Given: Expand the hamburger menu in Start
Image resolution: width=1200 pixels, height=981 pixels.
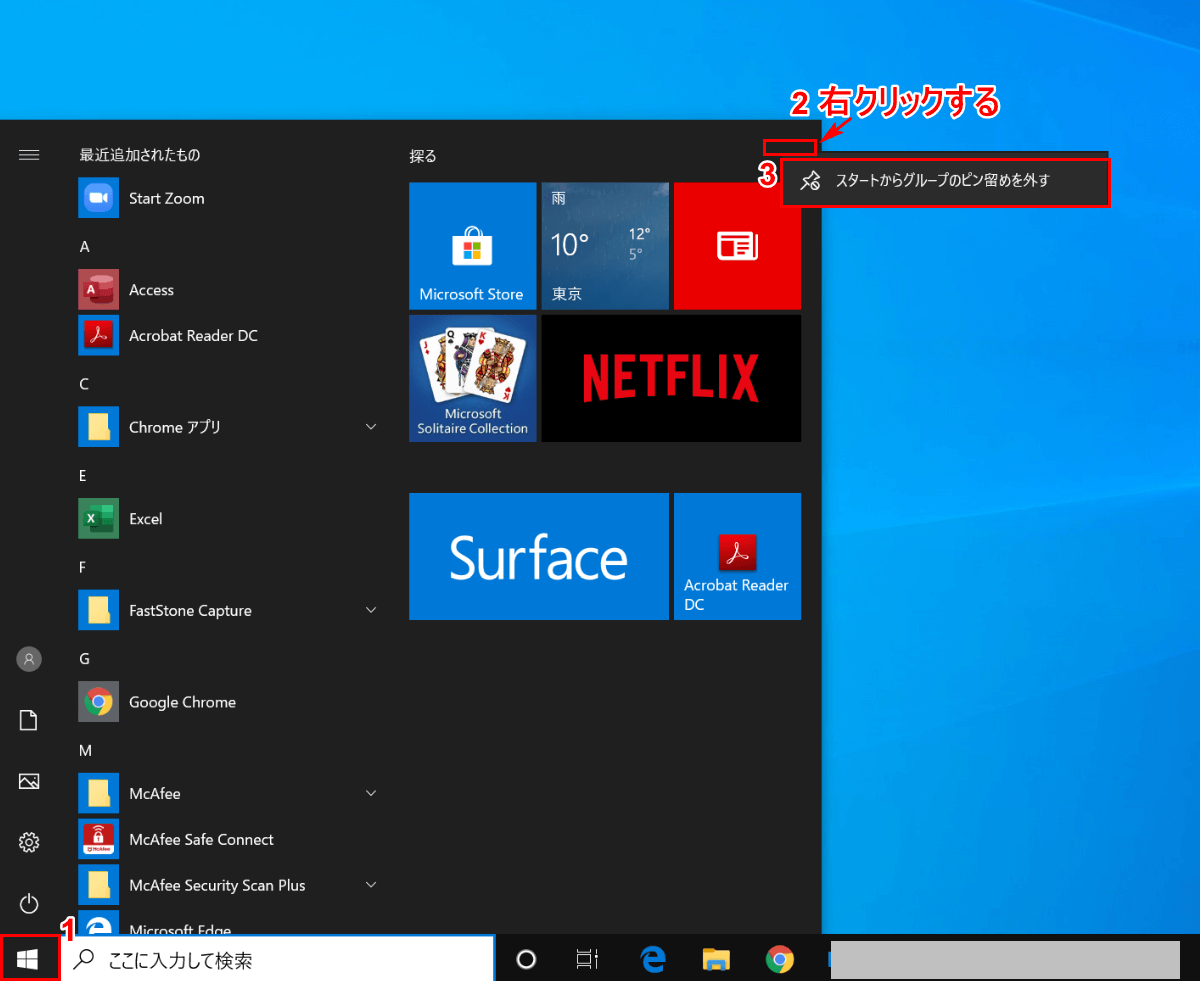Looking at the screenshot, I should 29,154.
